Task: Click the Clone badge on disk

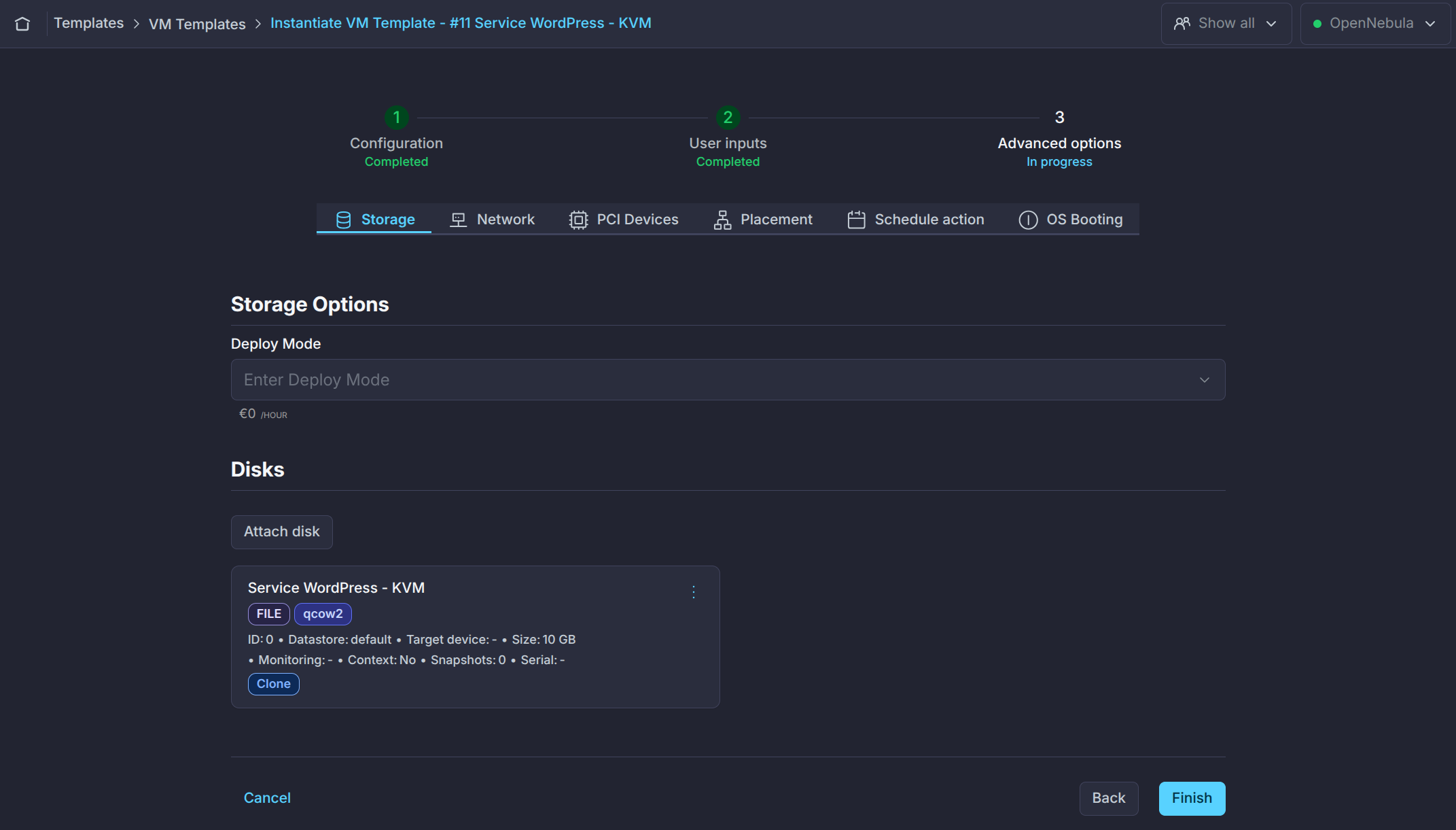Action: (x=274, y=684)
